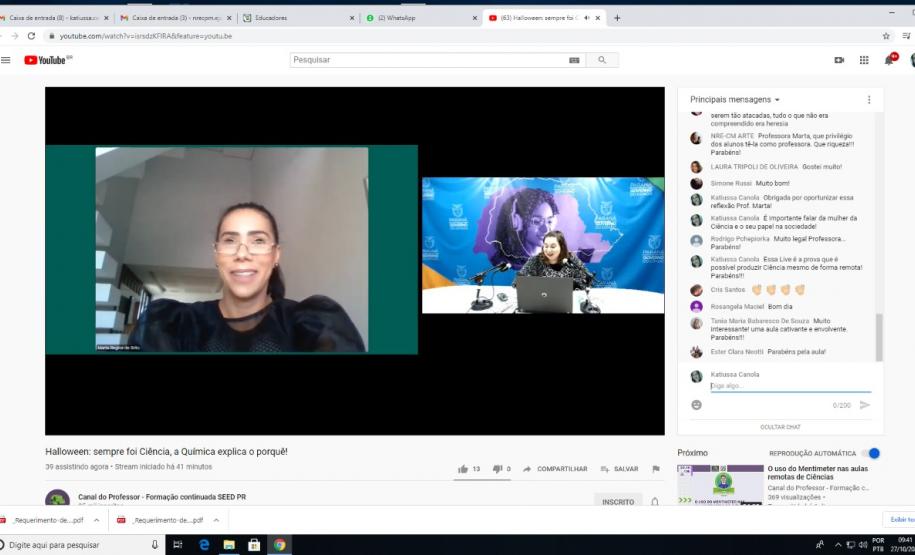915x555 pixels.
Task: Open the create video camera icon
Action: click(x=839, y=60)
